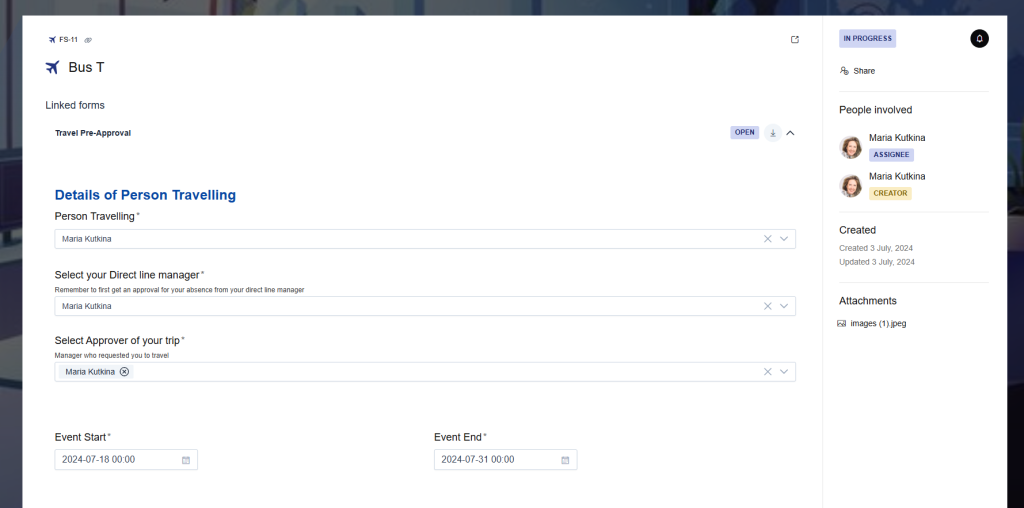Click the notification bell icon
This screenshot has width=1024, height=508.
(979, 39)
